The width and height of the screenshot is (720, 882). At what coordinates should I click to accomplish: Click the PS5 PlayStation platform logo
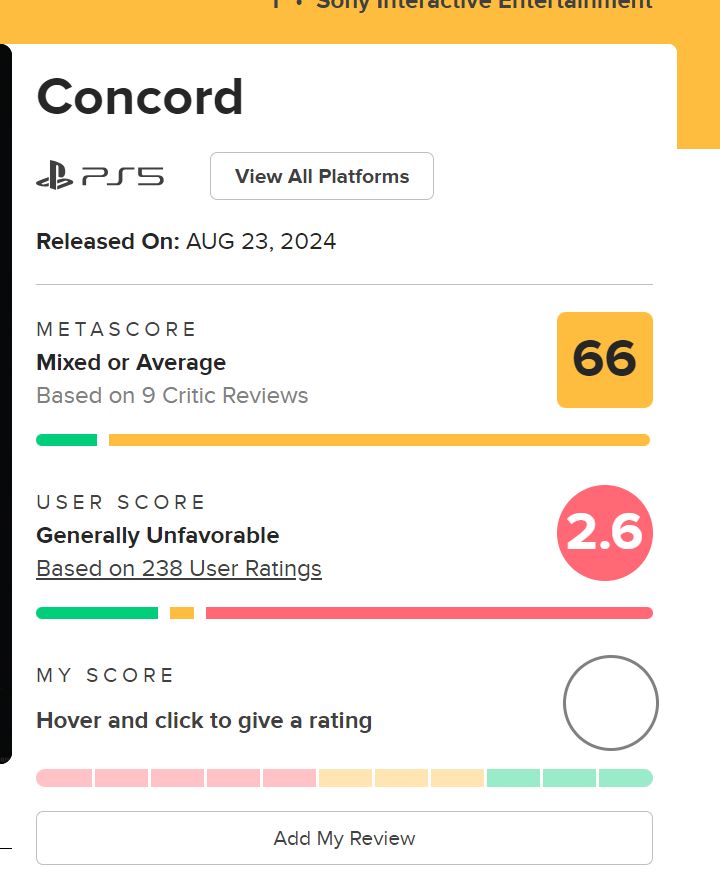100,176
